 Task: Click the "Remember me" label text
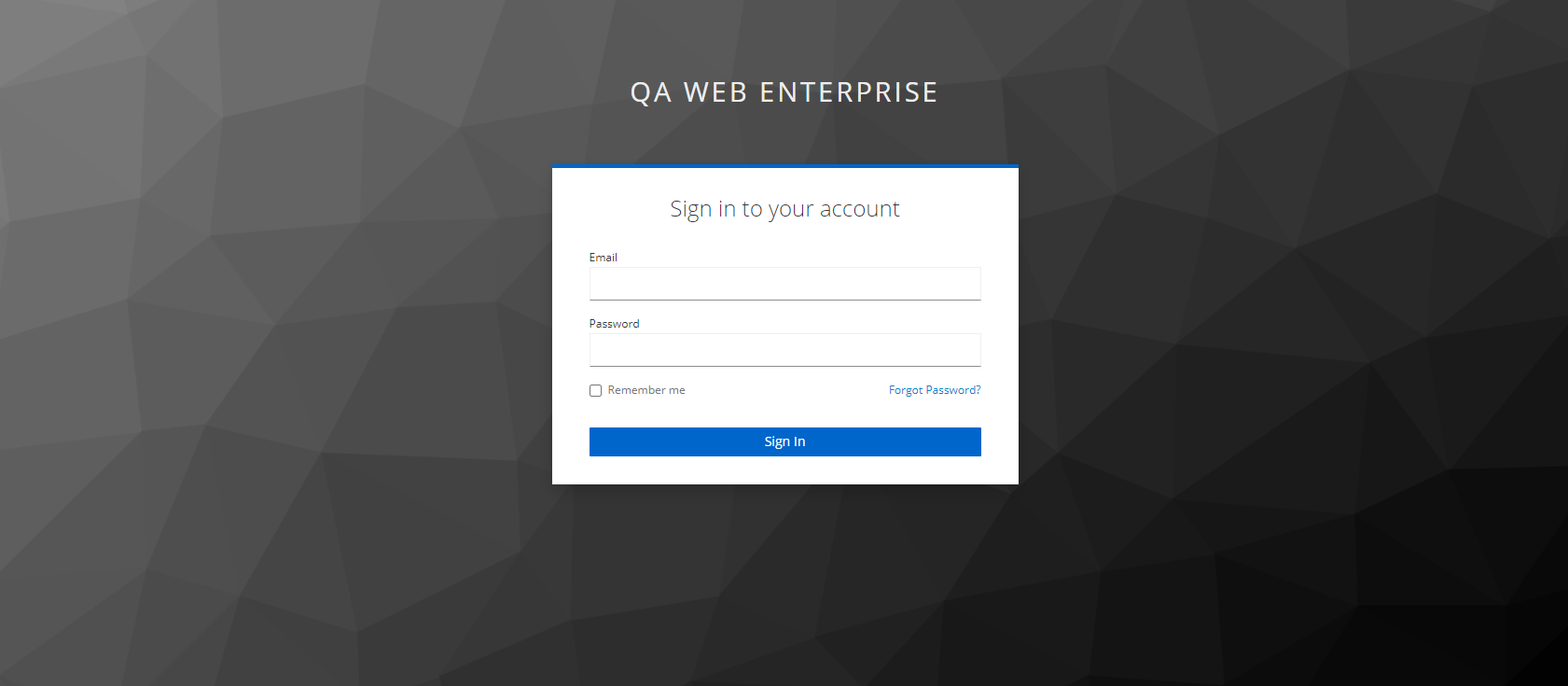(x=646, y=390)
